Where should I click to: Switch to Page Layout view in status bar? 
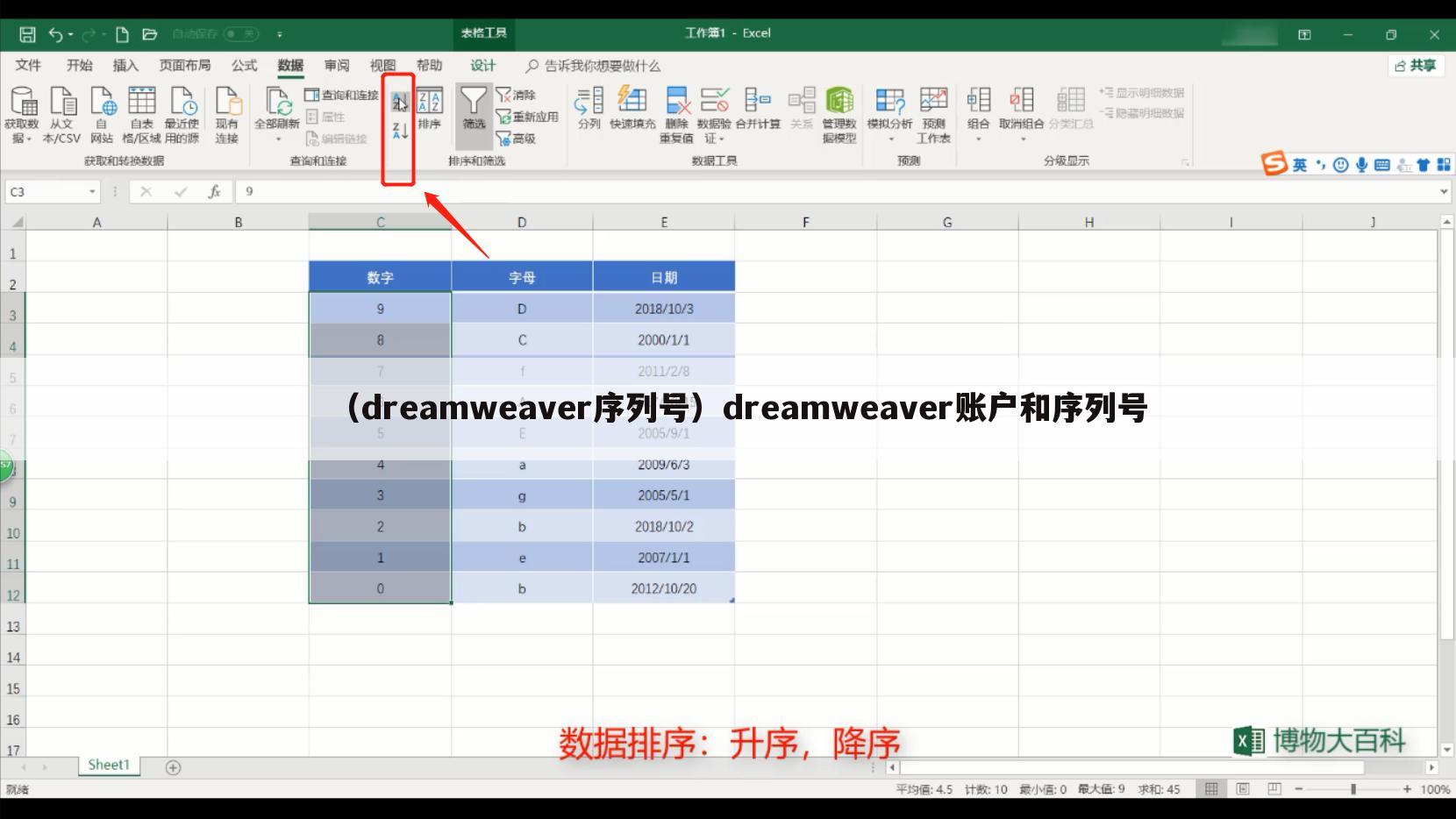pos(1243,789)
